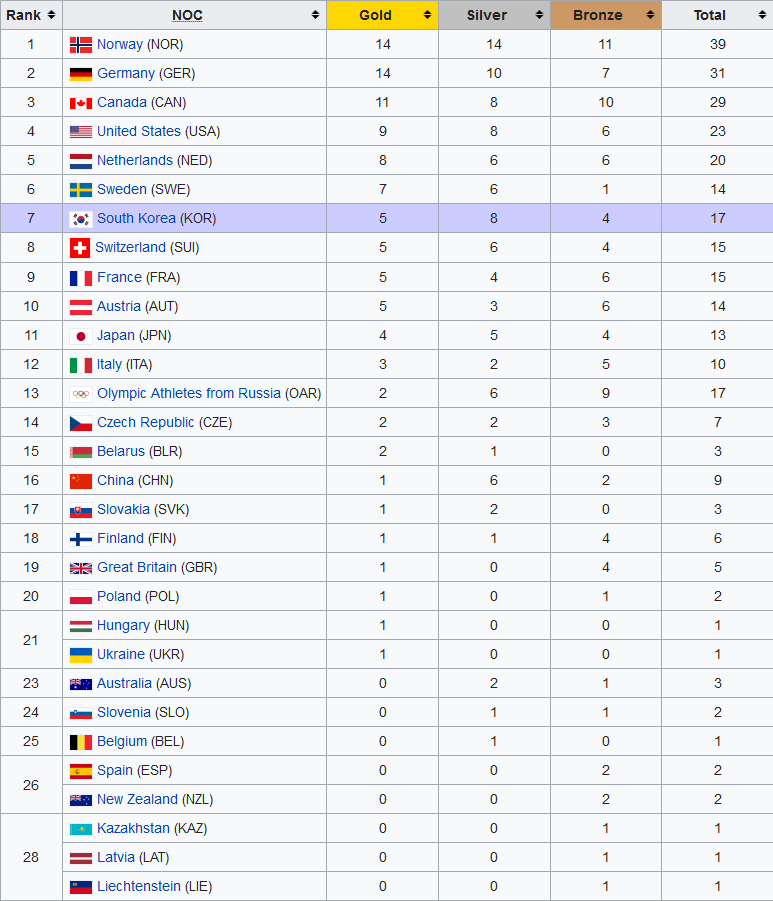The image size is (773, 901).
Task: Click the Rank column header text
Action: (x=24, y=15)
